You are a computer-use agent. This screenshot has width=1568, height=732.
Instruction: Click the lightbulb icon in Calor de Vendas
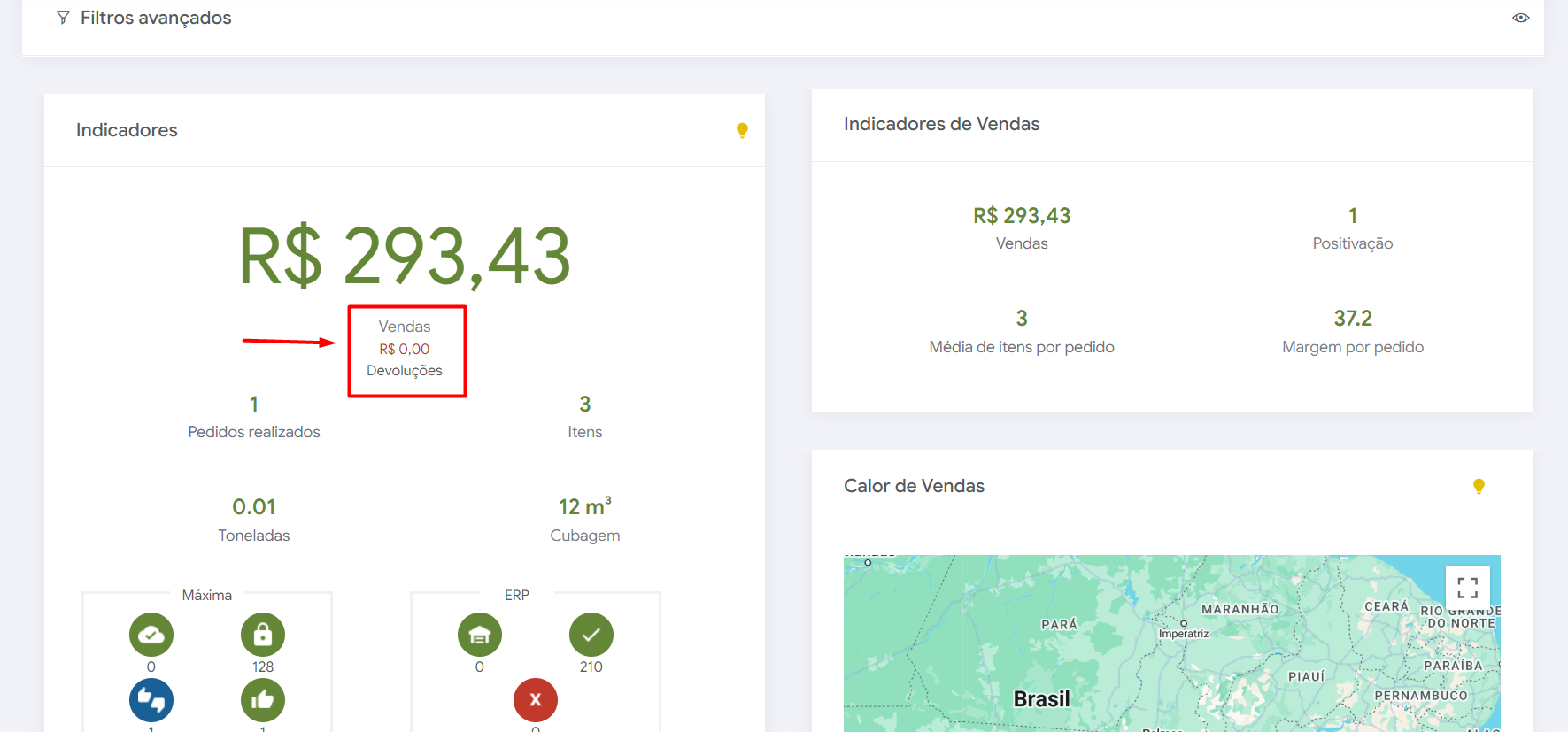point(1479,486)
